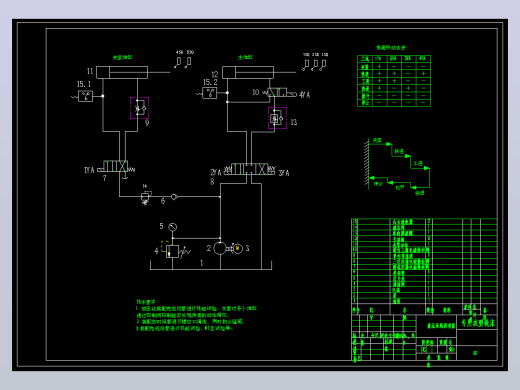Select the electric motor symbol labeled 3

click(x=237, y=248)
